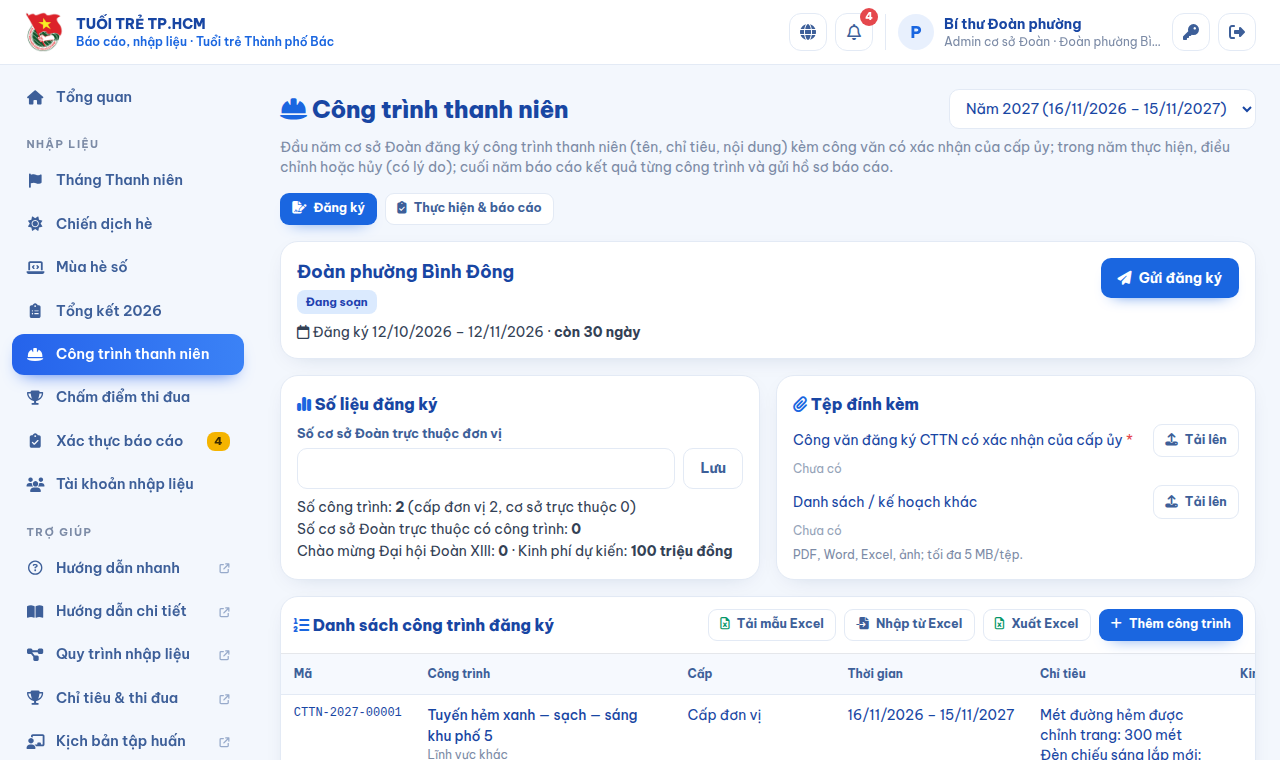Open notifications bell with 4 alerts

[854, 32]
